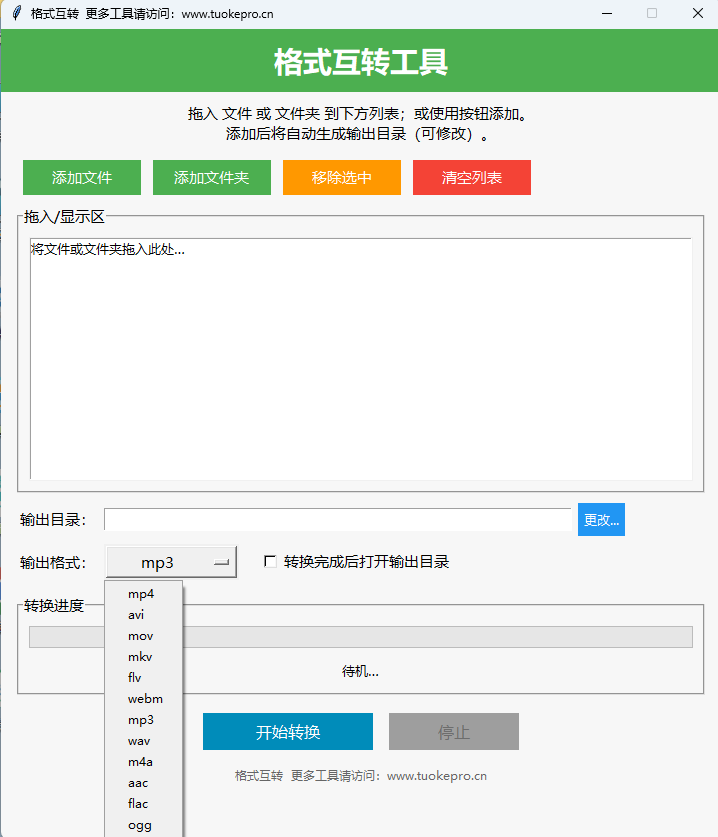Select mov output format option
Viewport: 718px width, 837px height.
[x=140, y=636]
